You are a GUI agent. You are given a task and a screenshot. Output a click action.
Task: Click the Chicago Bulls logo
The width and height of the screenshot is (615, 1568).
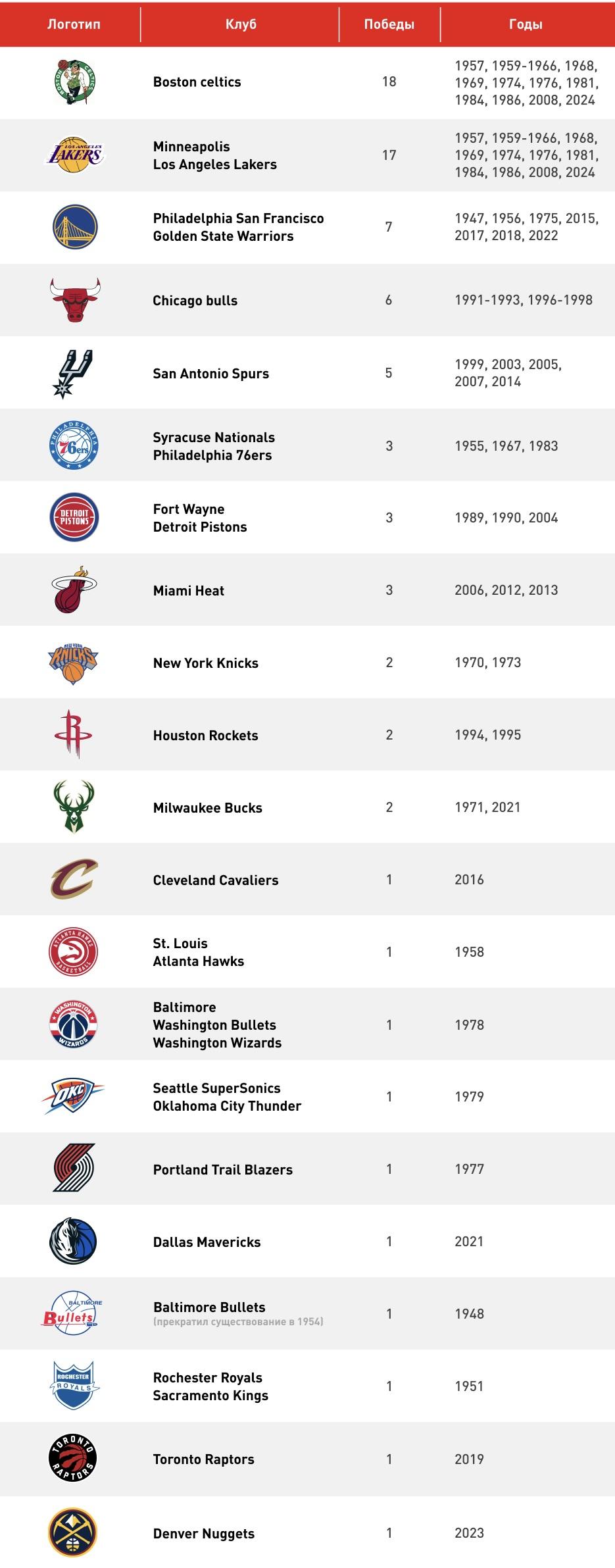(74, 300)
